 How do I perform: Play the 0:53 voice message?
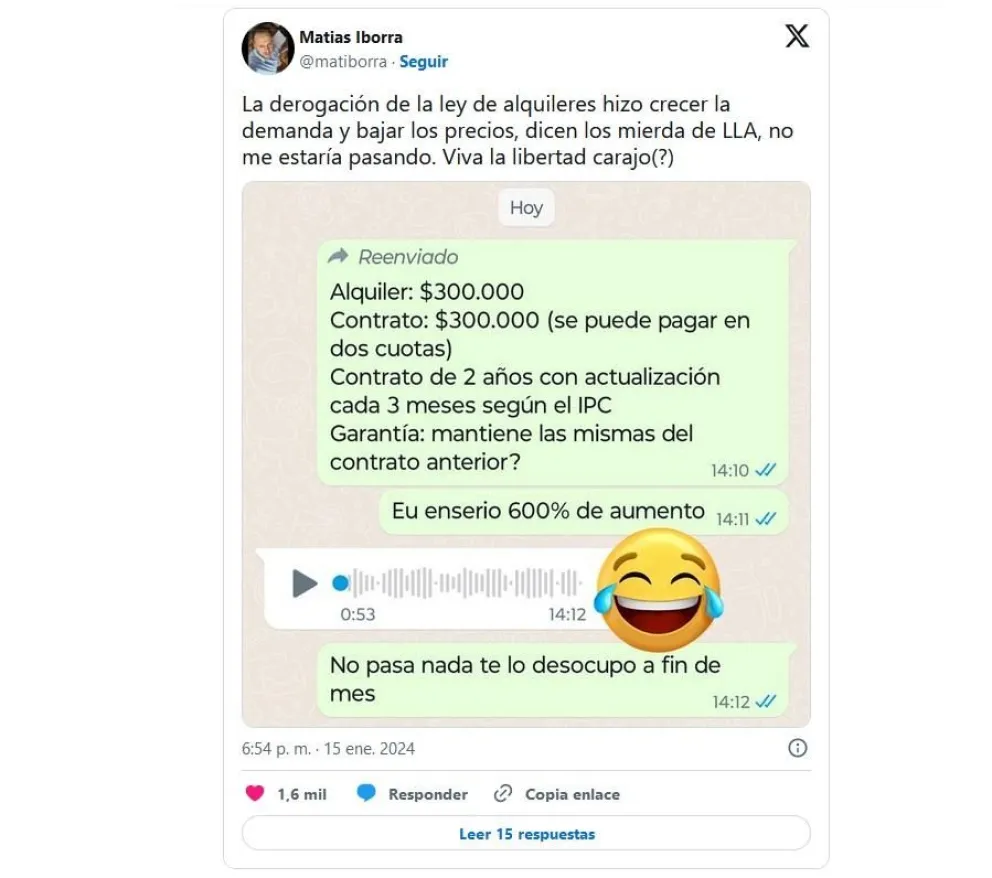pyautogui.click(x=304, y=583)
